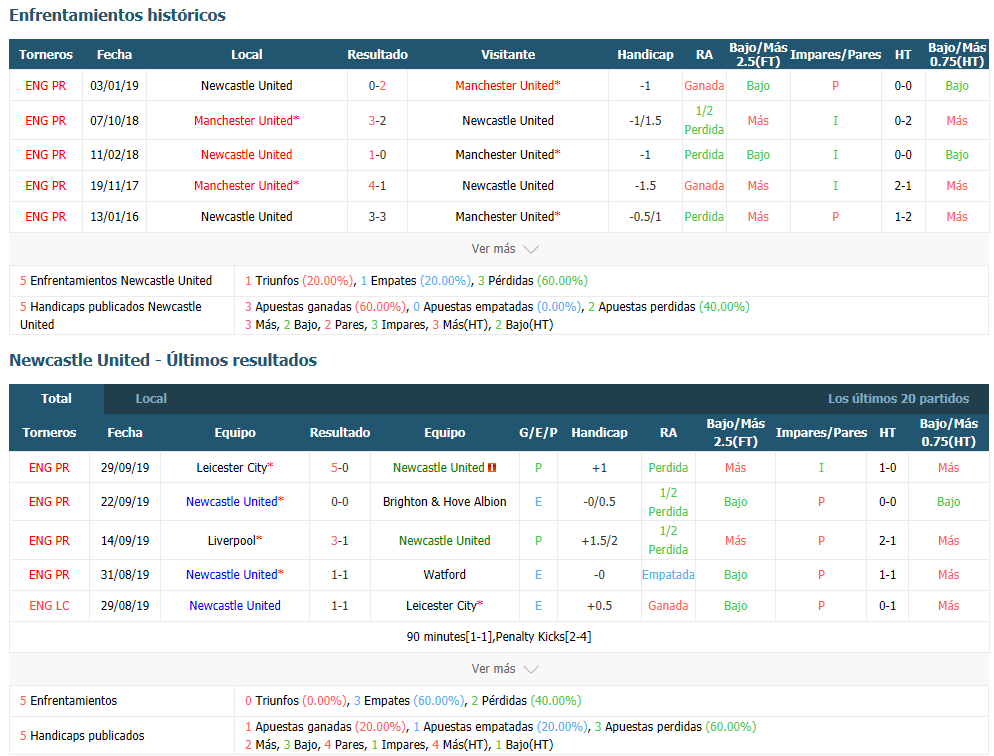Screen dimensions: 994x756
Task: Open Newcastle United local link dated 11/02/18
Action: pos(247,155)
